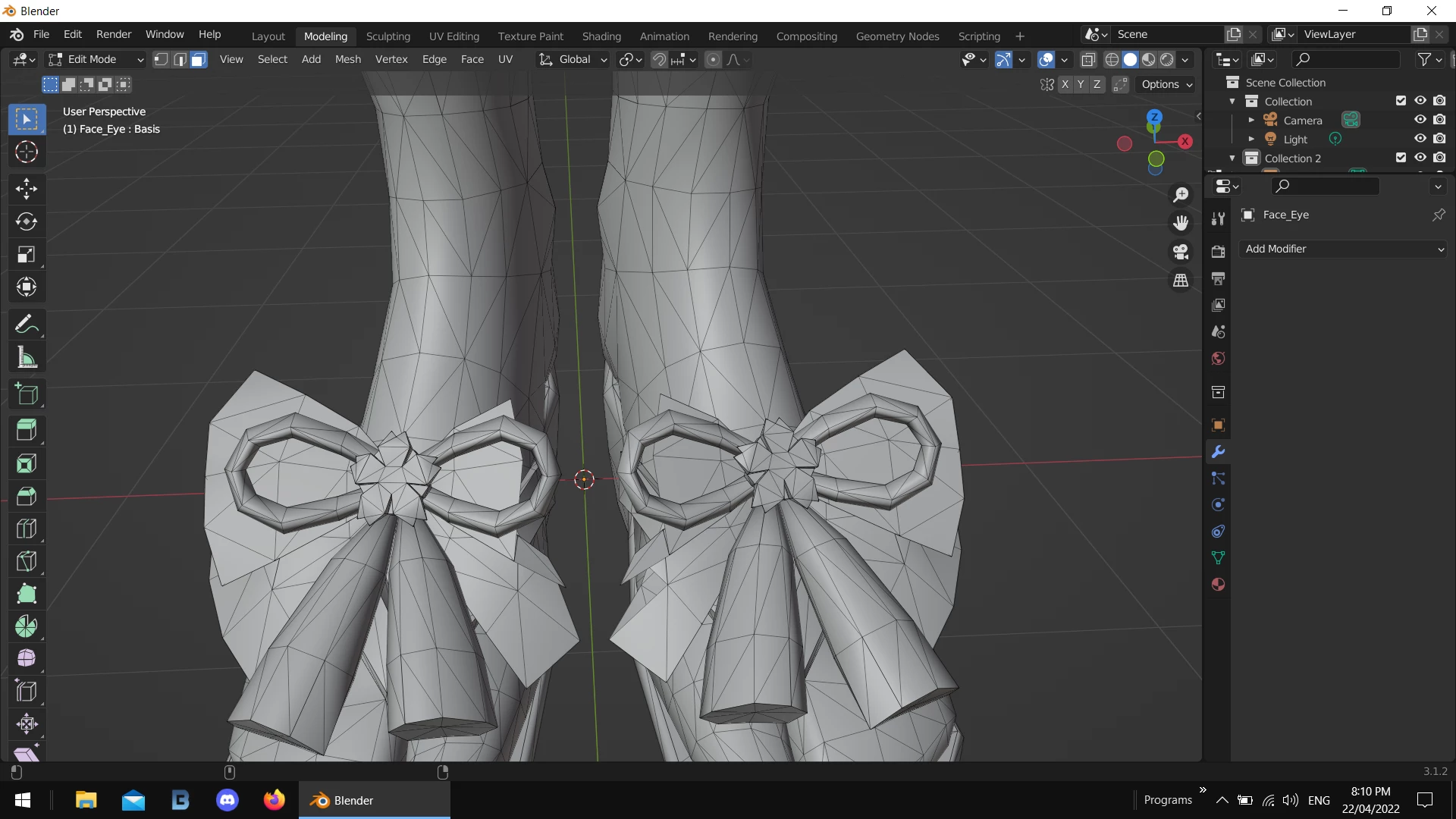
Task: Click the red X axis on the navigation gizmo
Action: pyautogui.click(x=1185, y=141)
